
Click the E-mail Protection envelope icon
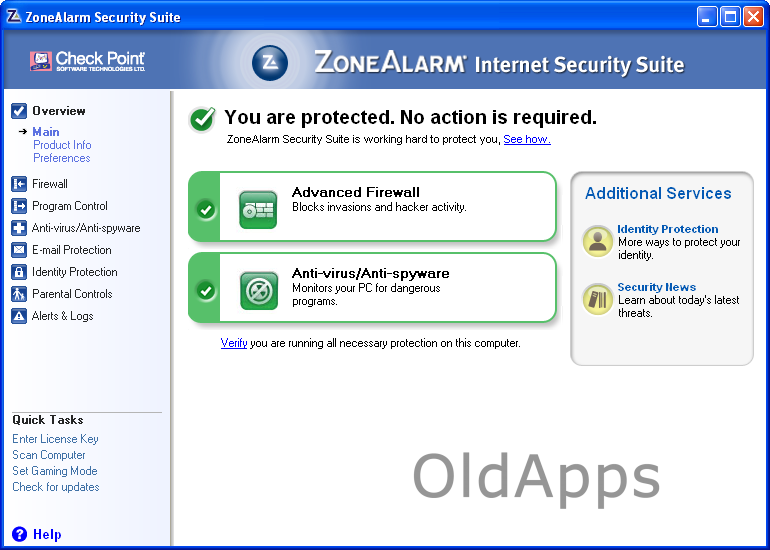[x=19, y=250]
